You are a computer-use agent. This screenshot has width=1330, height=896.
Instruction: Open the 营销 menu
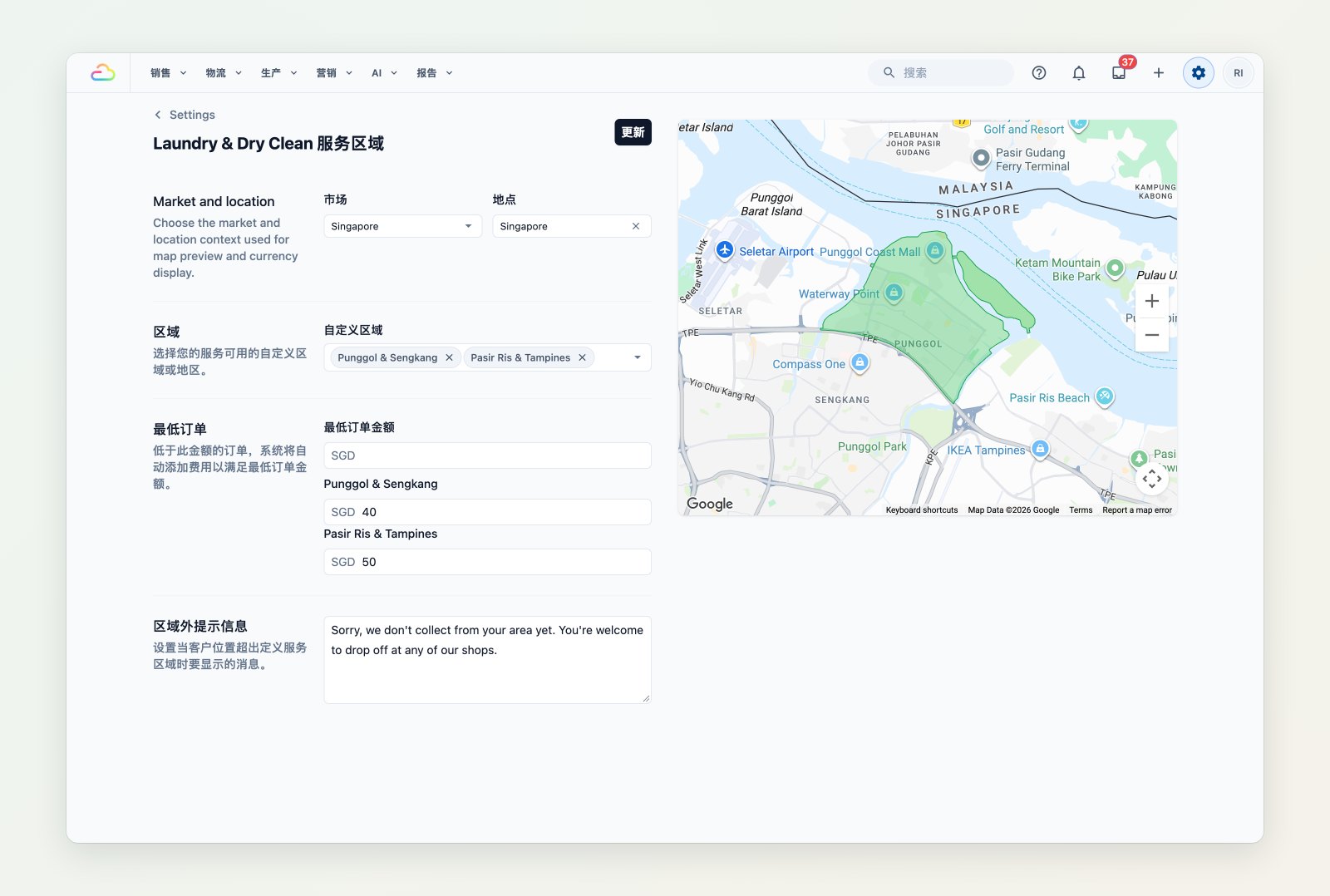pyautogui.click(x=334, y=73)
